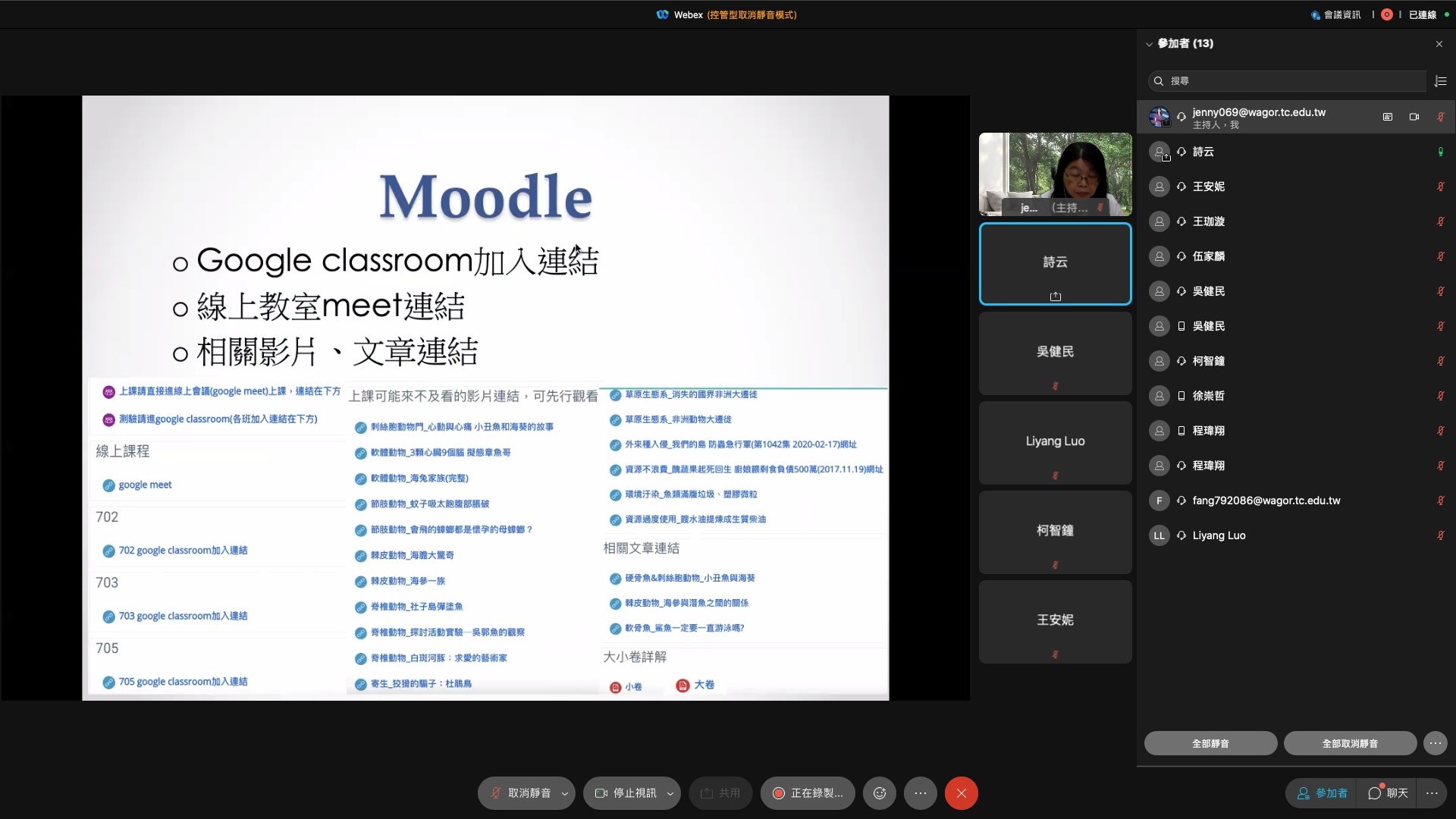1456x819 pixels.
Task: Select the 詩云 video thumbnail tile
Action: click(x=1055, y=263)
